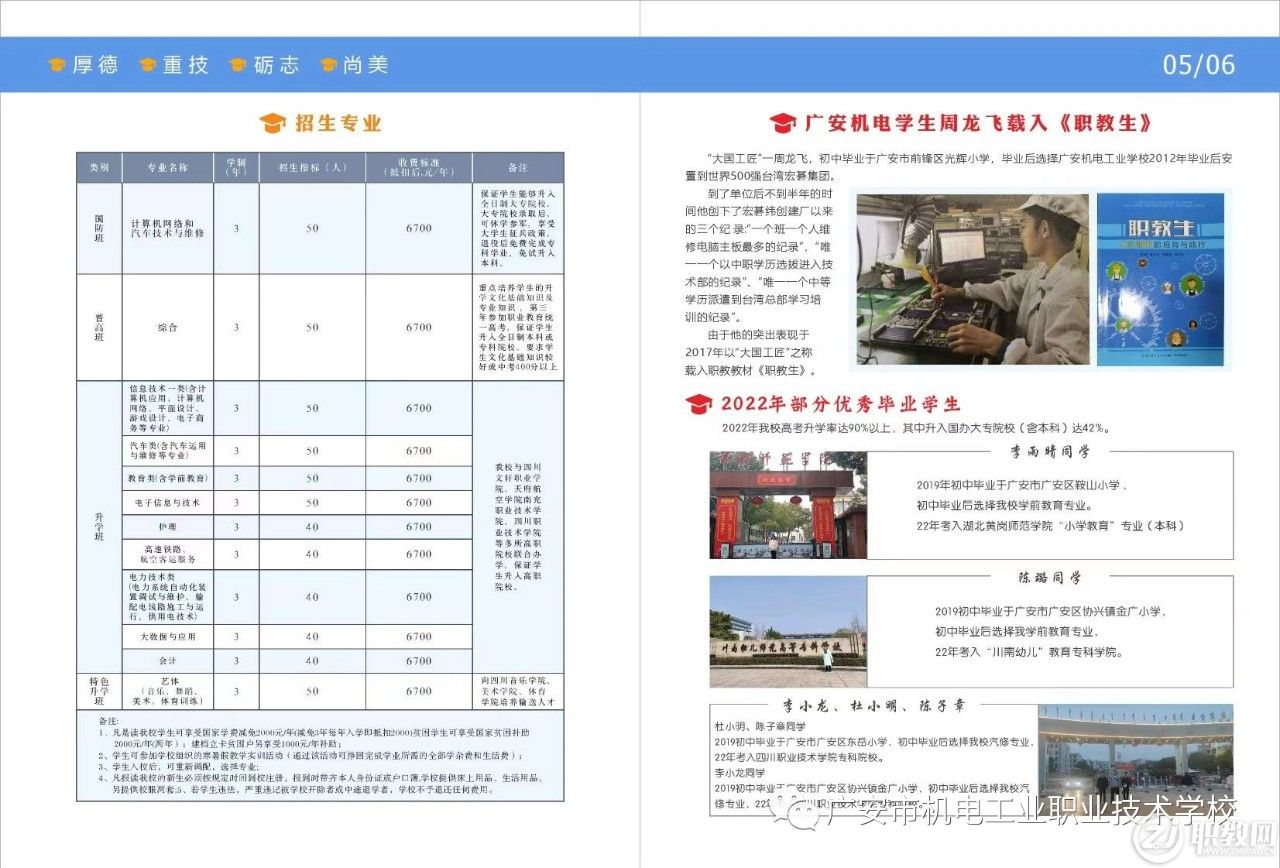Click the graduation cap icon beside 尚美
This screenshot has height=868, width=1280.
pyautogui.click(x=328, y=65)
